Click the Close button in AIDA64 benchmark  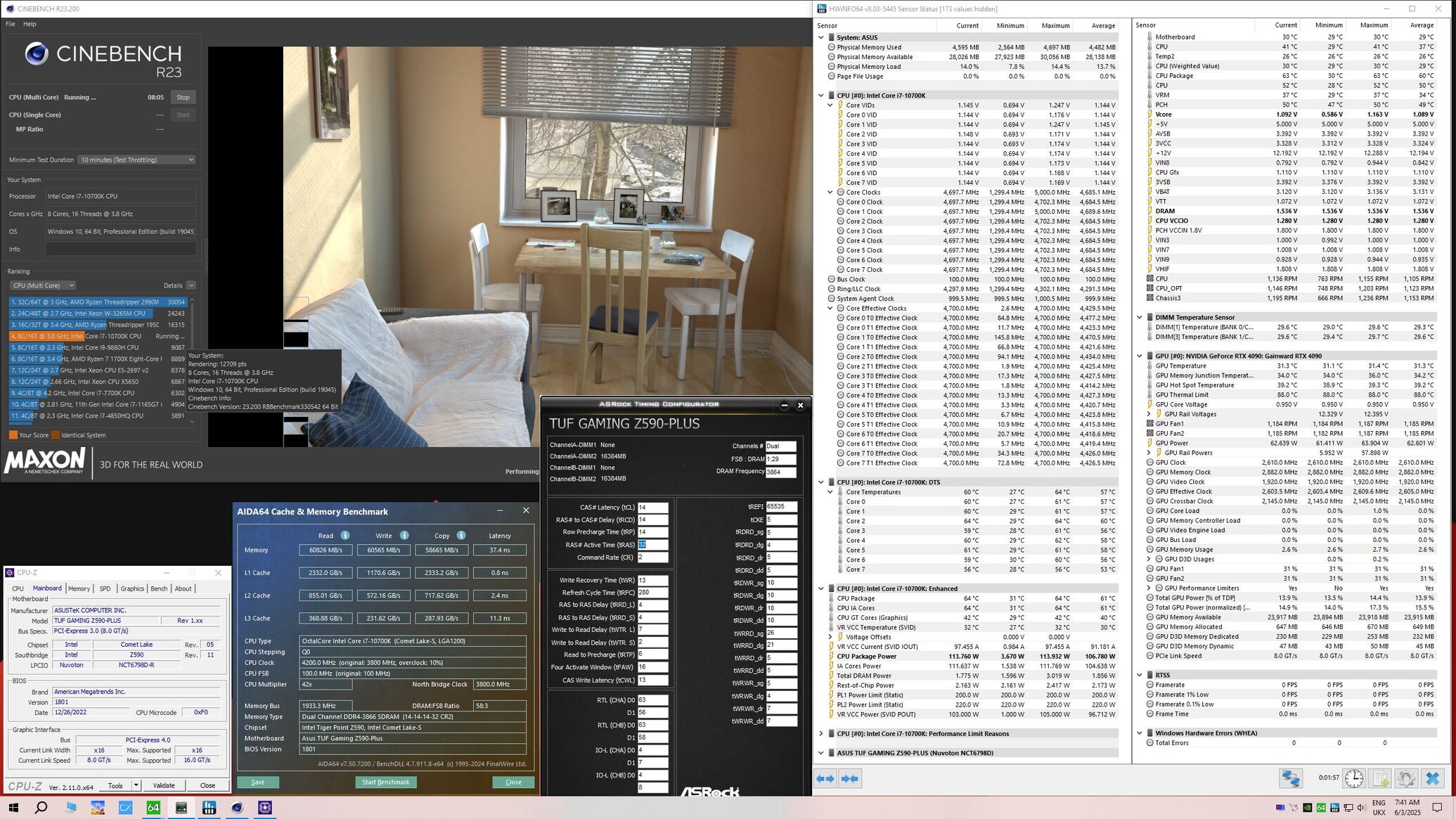pyautogui.click(x=513, y=782)
